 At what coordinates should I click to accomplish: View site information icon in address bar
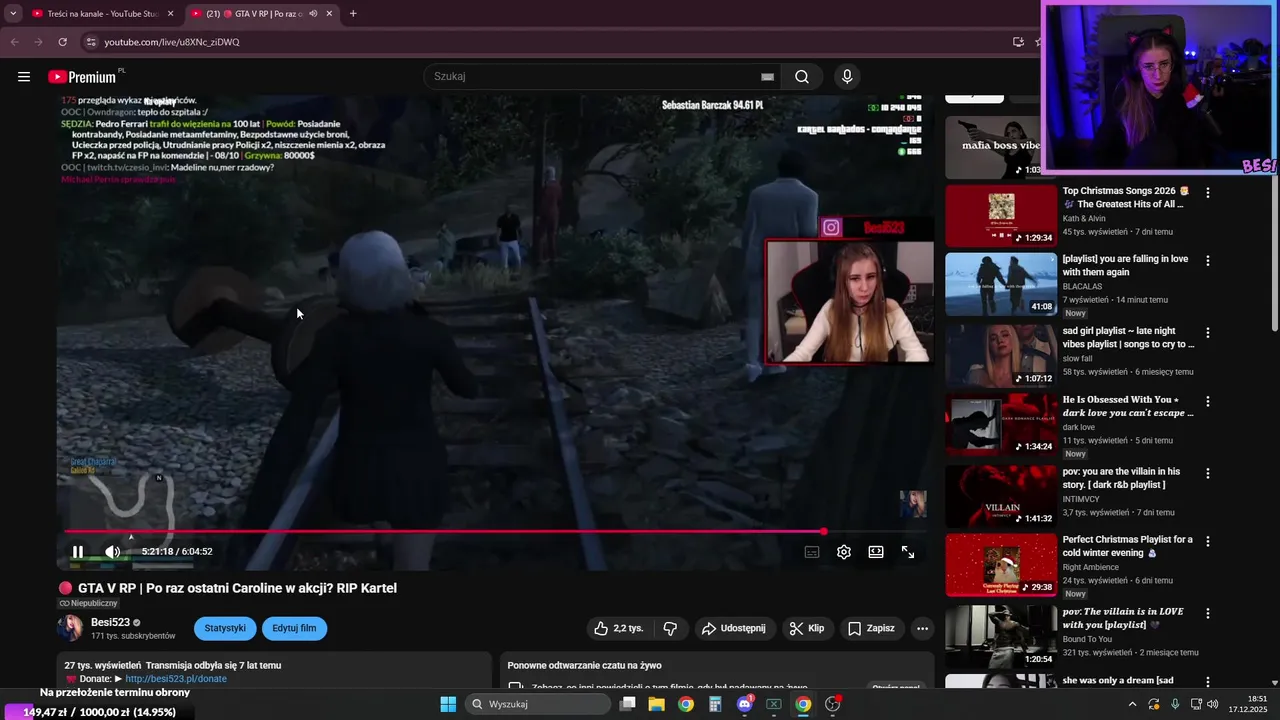coord(90,42)
